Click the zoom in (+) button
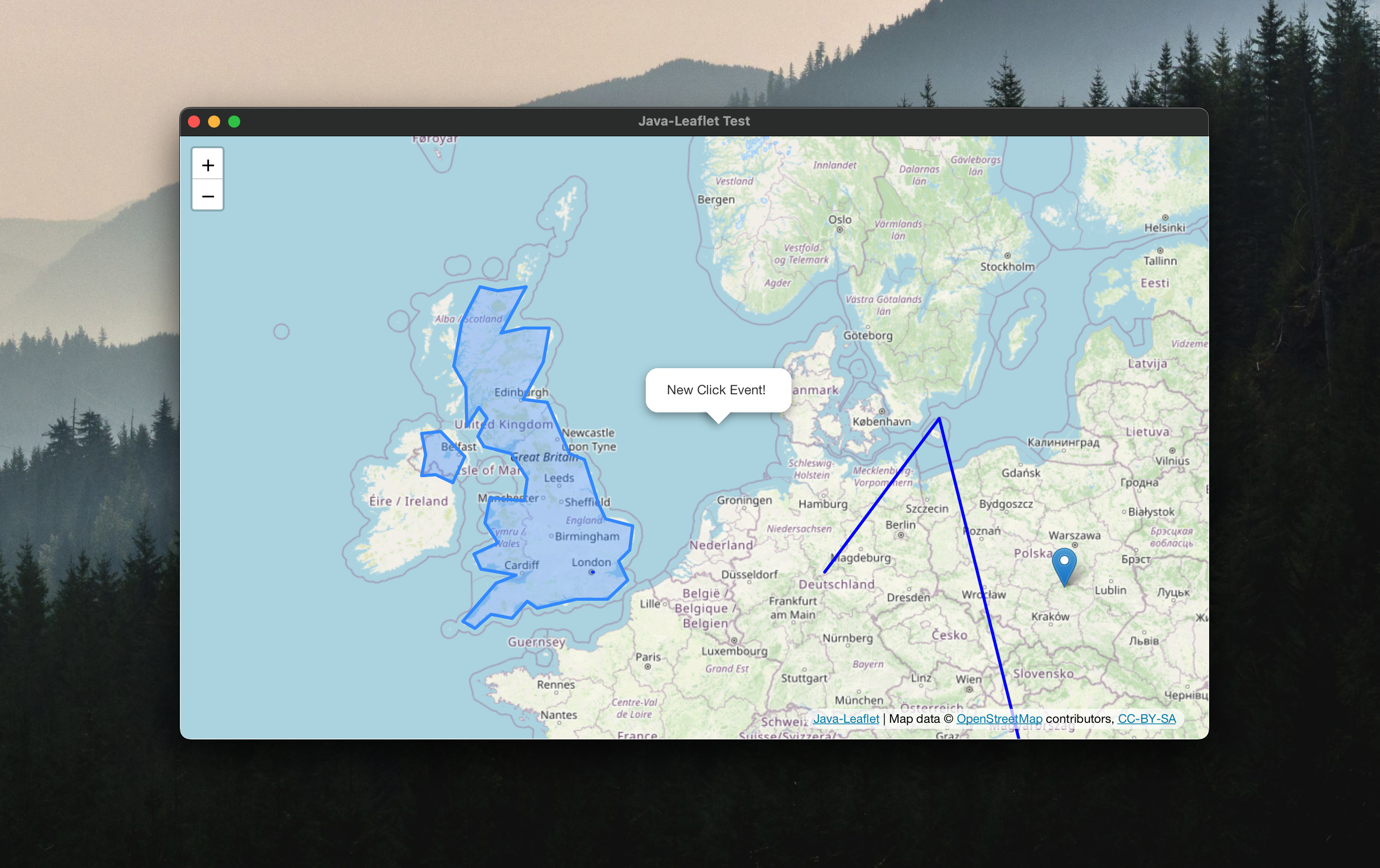 point(208,165)
